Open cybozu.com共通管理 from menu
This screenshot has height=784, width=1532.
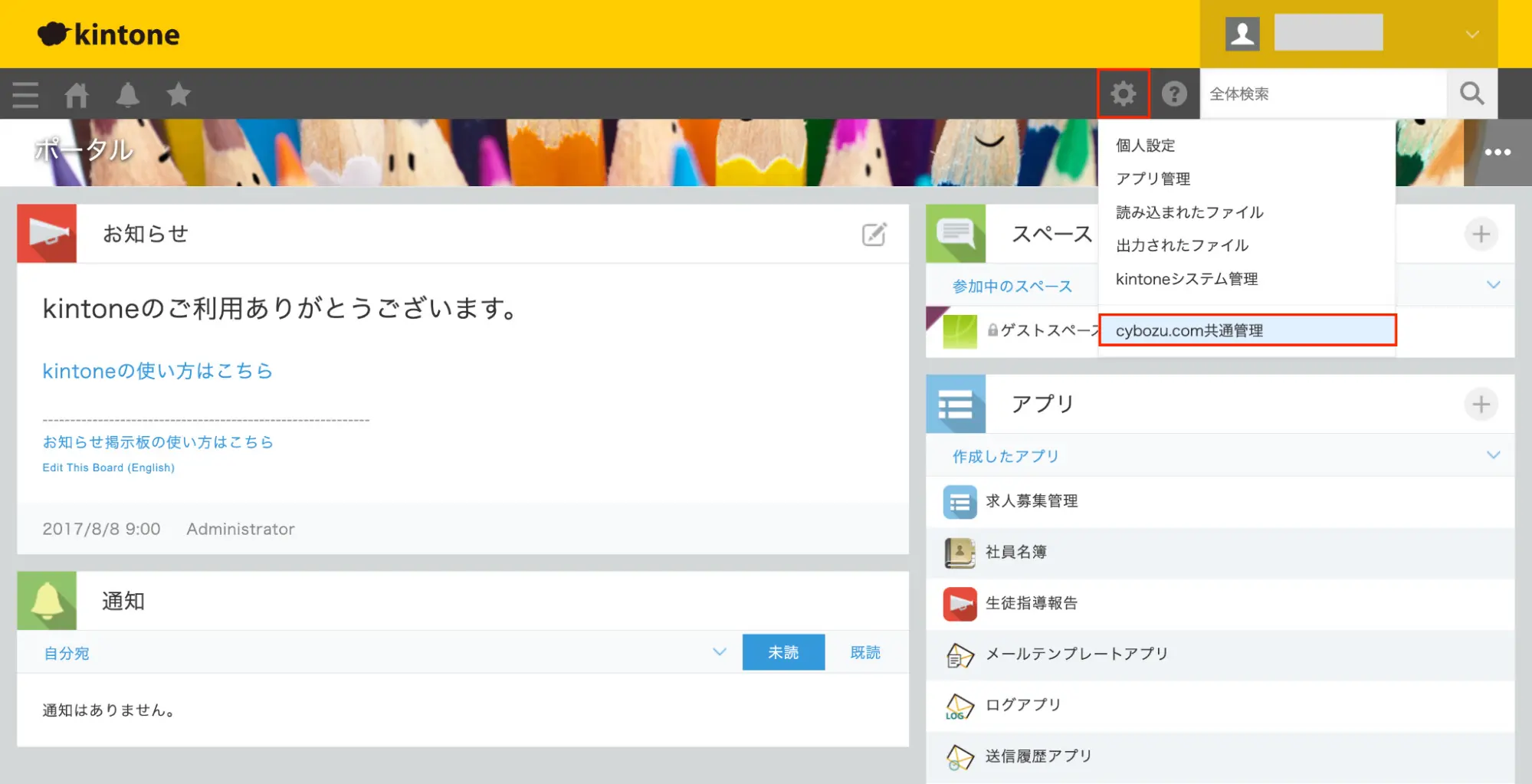click(1247, 330)
